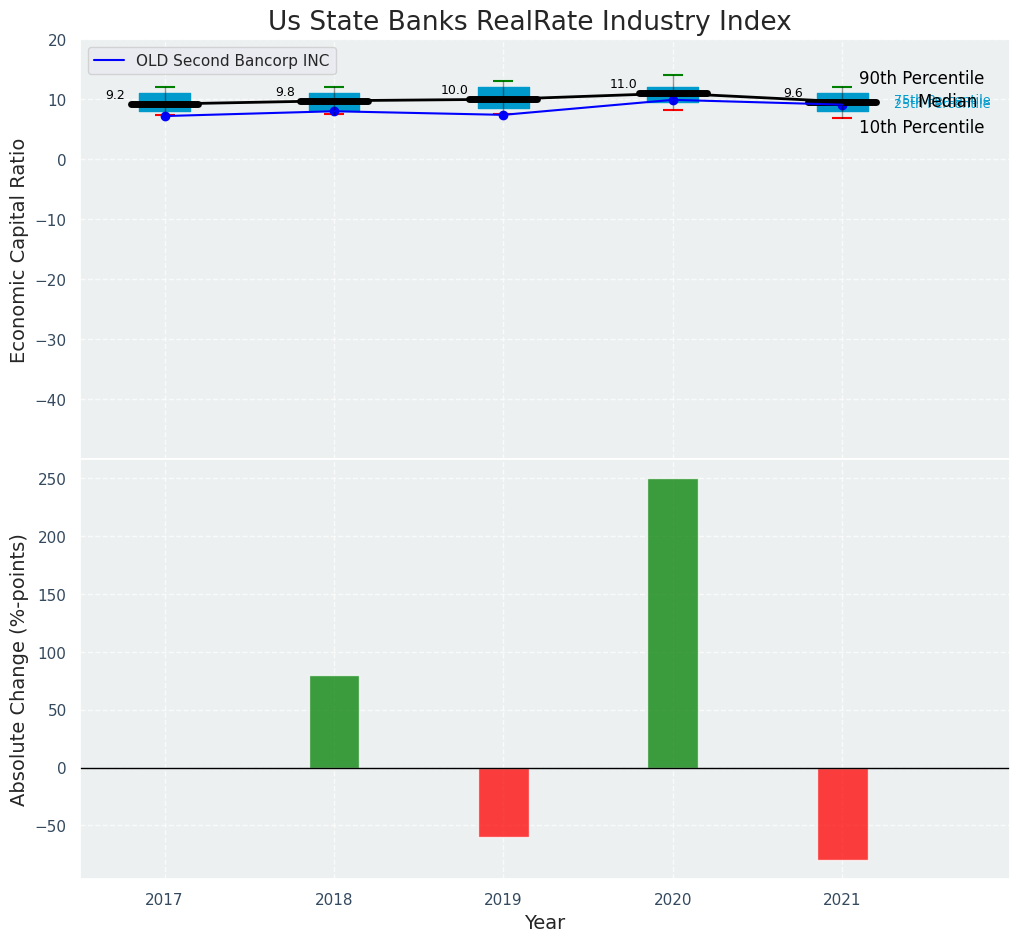1019x942 pixels.
Task: Click the 2017 blue data point
Action: point(165,116)
